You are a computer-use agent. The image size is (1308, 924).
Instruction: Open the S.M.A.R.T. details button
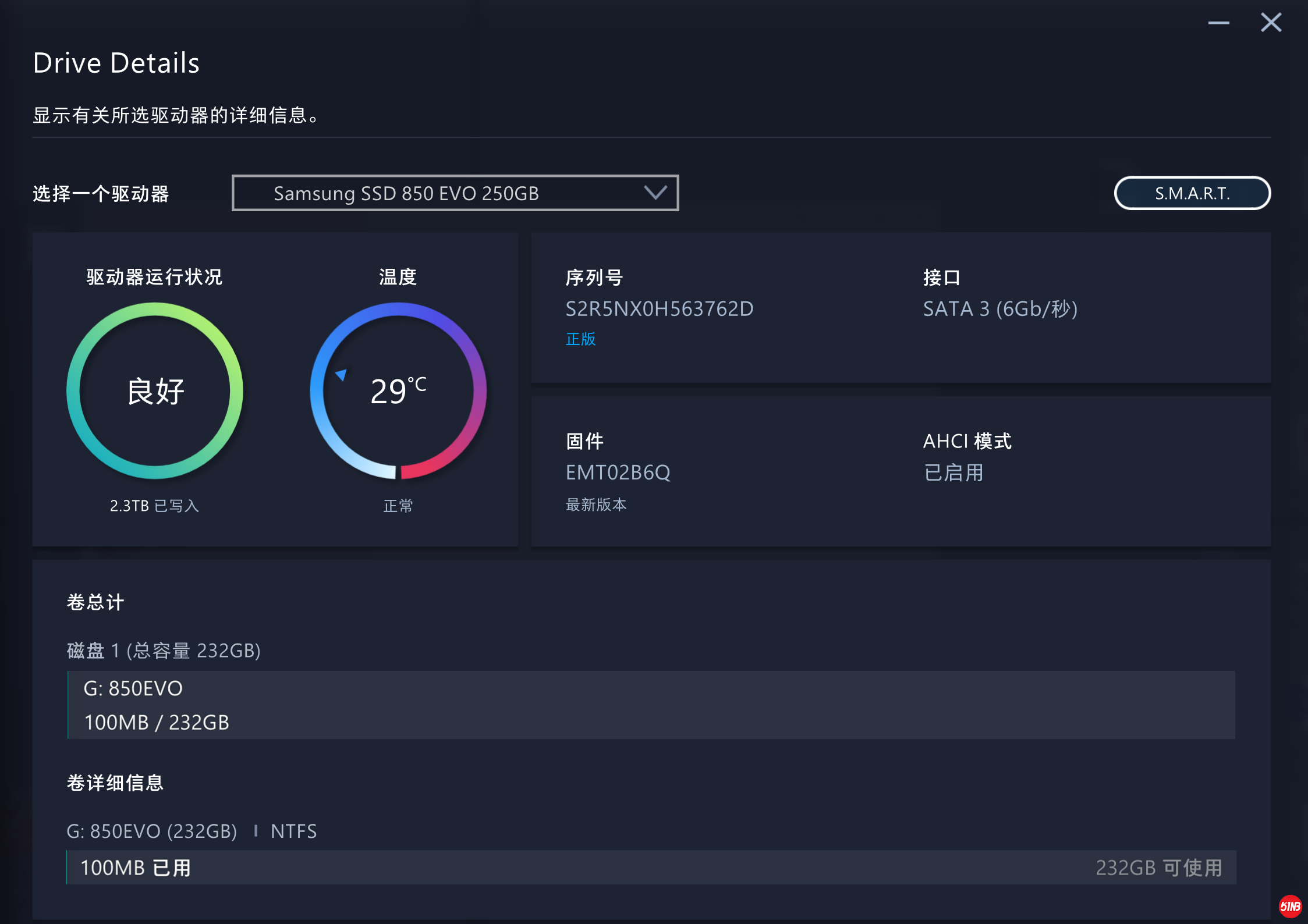[1192, 193]
